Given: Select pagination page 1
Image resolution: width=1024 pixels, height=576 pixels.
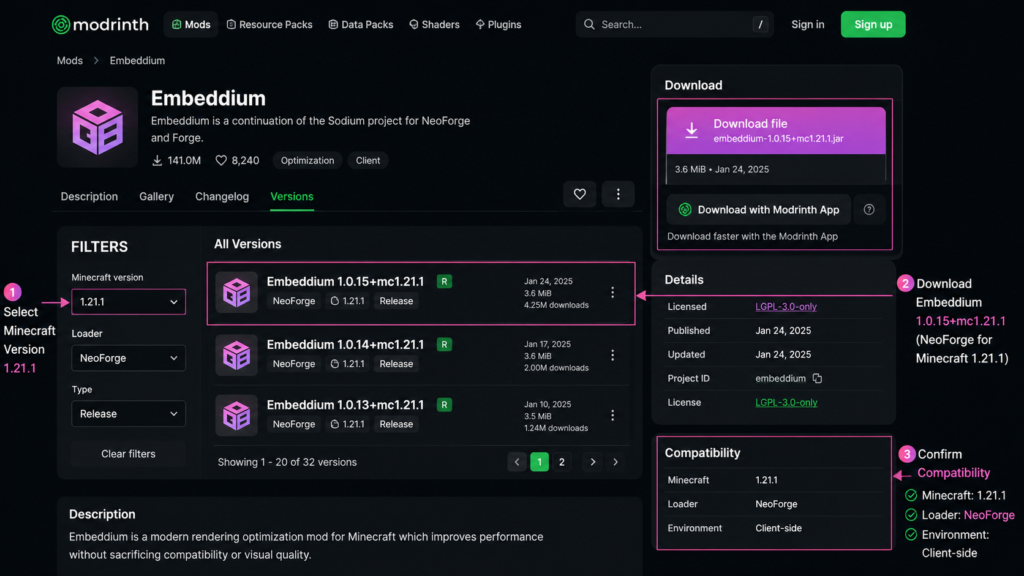Looking at the screenshot, I should 539,462.
